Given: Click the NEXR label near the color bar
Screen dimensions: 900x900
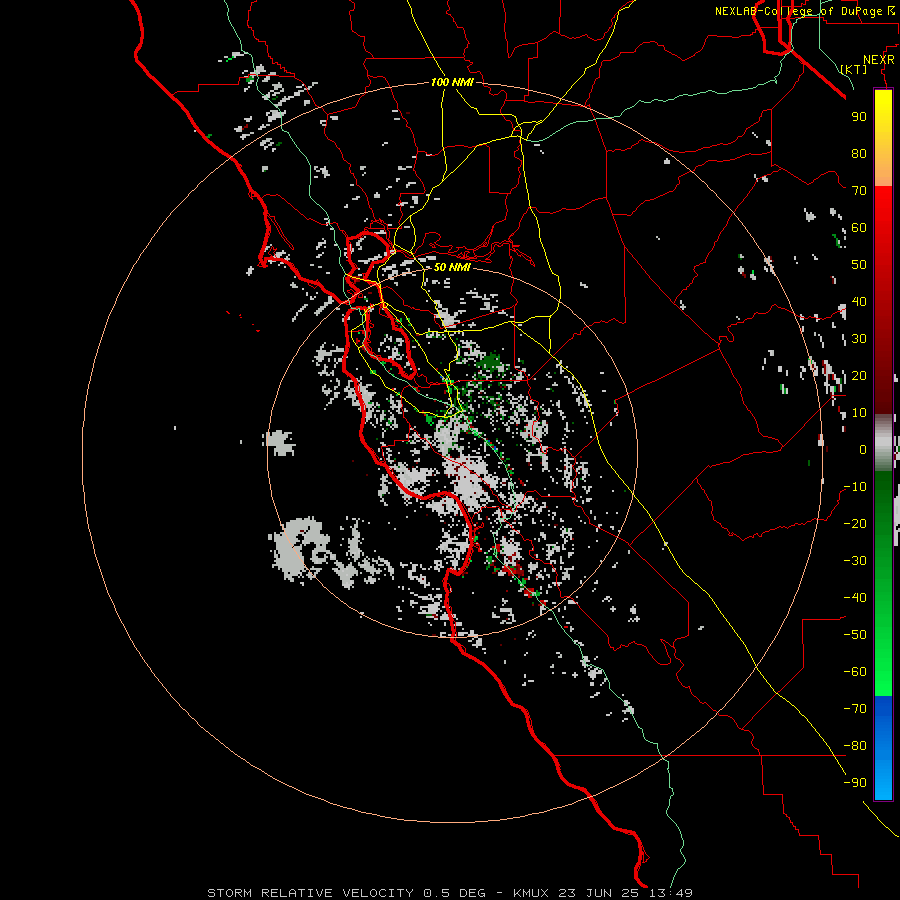Looking at the screenshot, I should [878, 60].
